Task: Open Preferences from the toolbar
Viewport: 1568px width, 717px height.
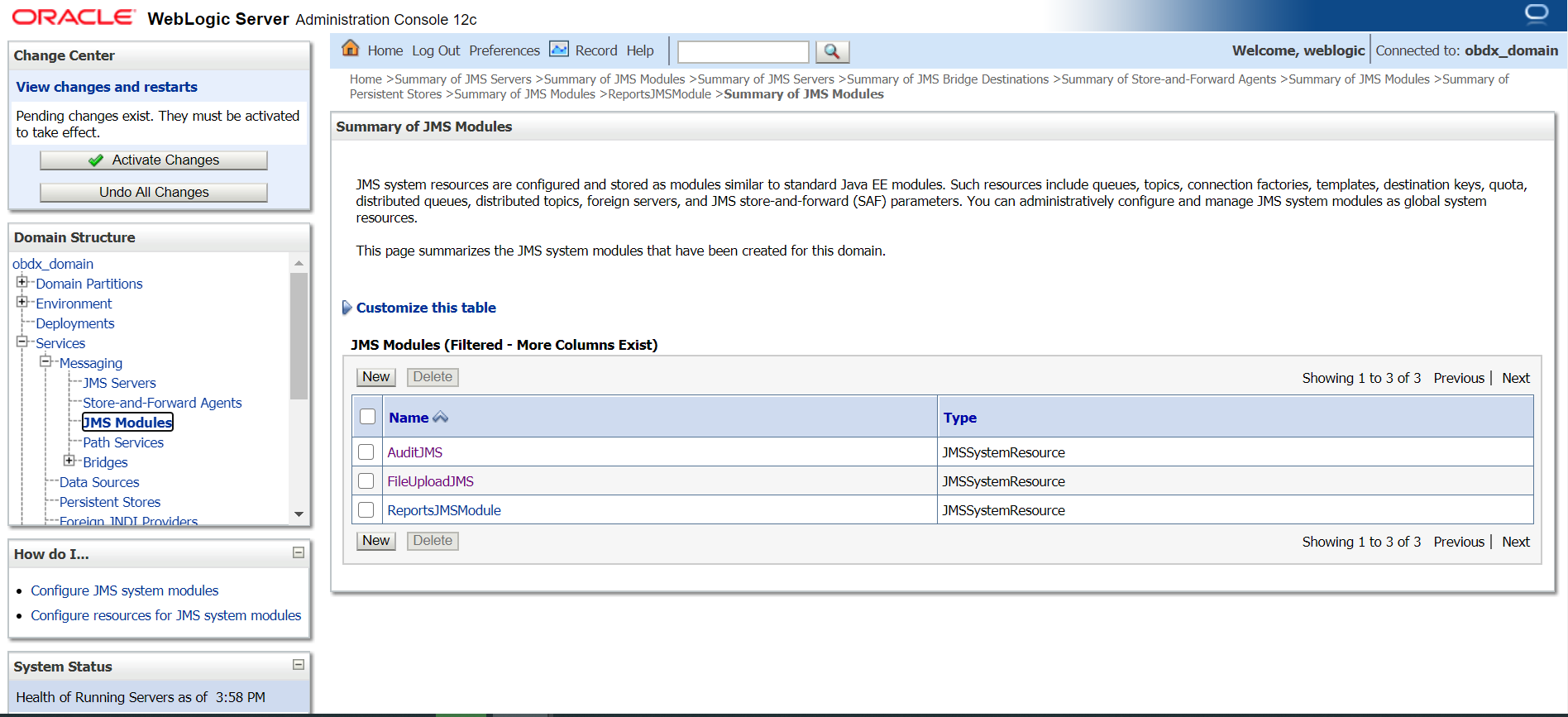Action: click(504, 50)
